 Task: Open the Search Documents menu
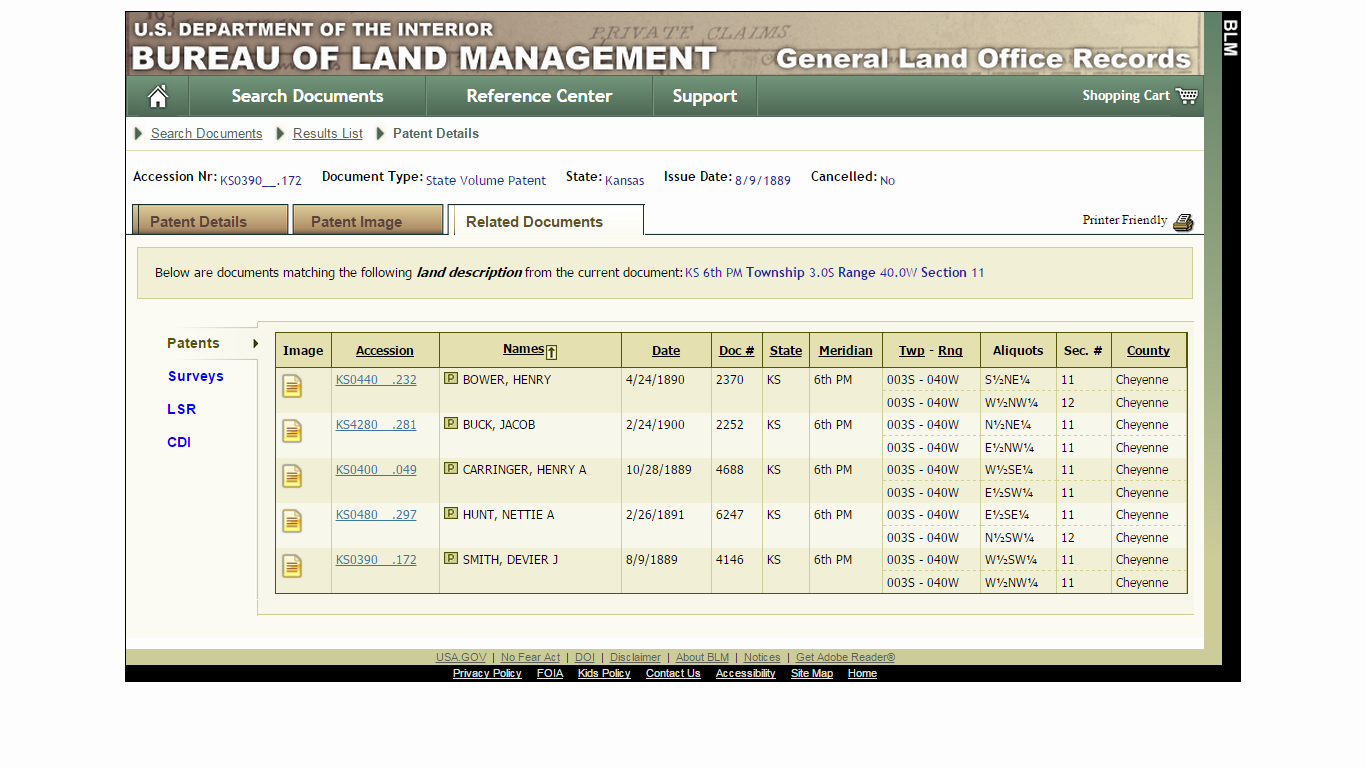pyautogui.click(x=307, y=95)
